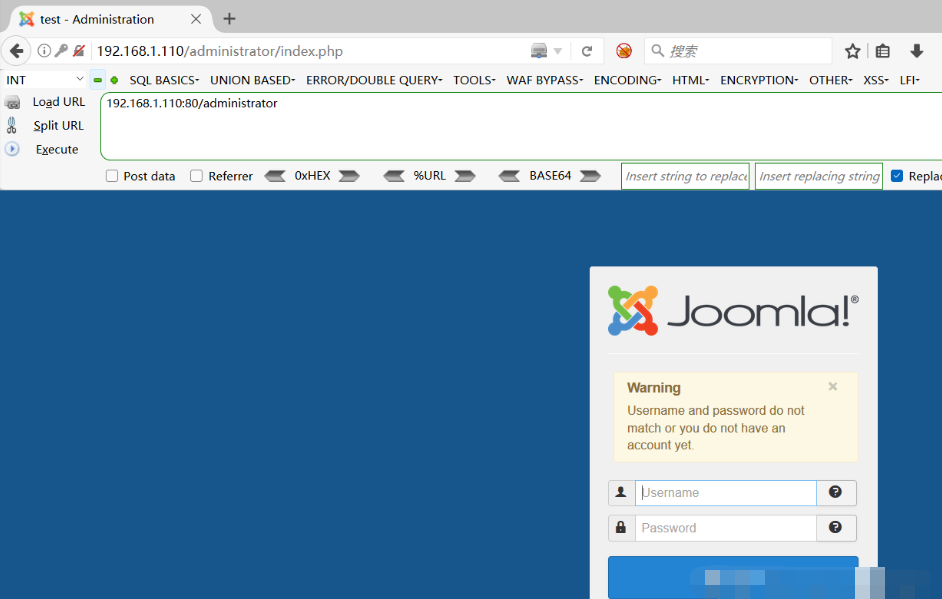Enable the Post data checkbox

coord(112,176)
